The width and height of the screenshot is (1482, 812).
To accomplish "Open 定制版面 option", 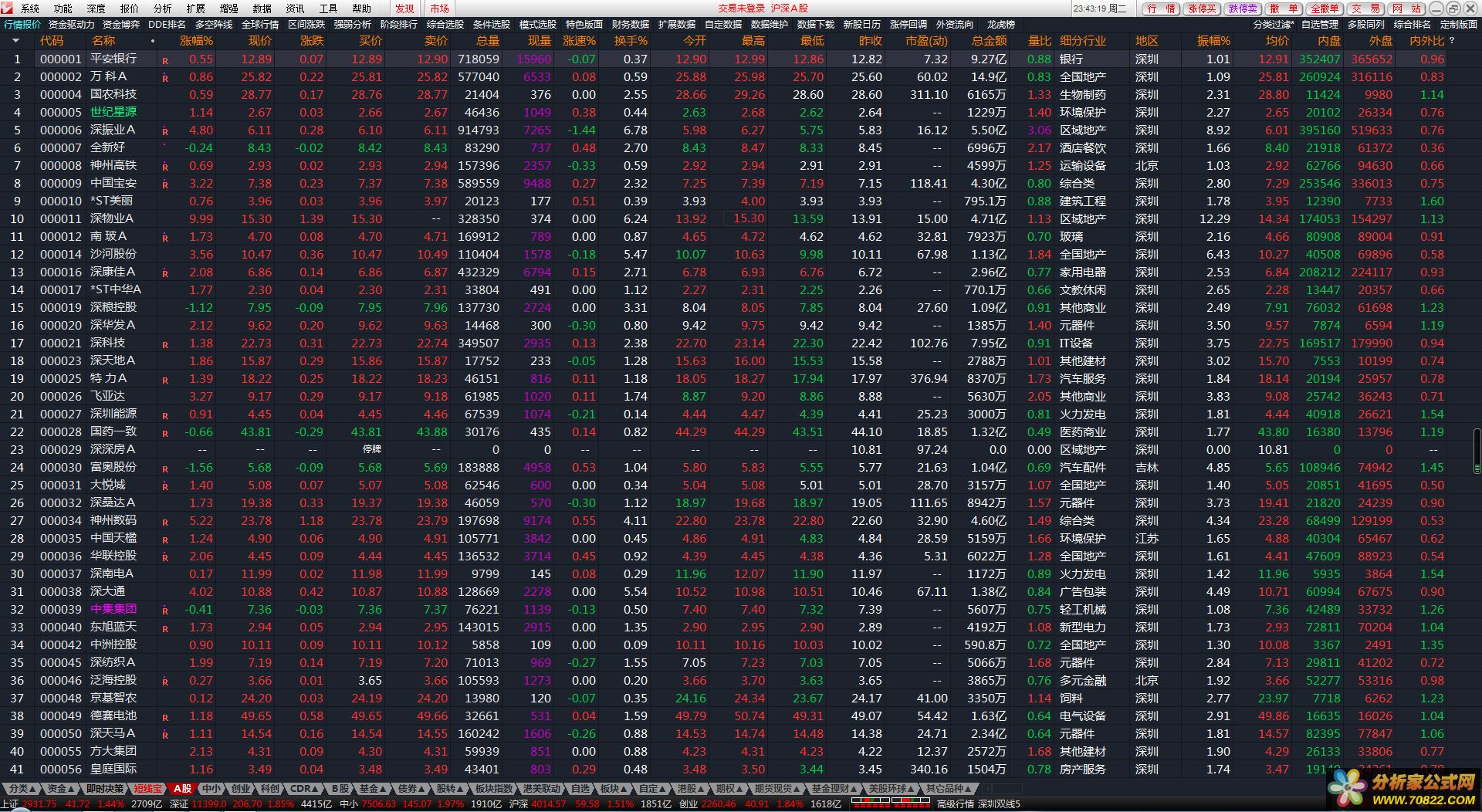I will pyautogui.click(x=1459, y=25).
